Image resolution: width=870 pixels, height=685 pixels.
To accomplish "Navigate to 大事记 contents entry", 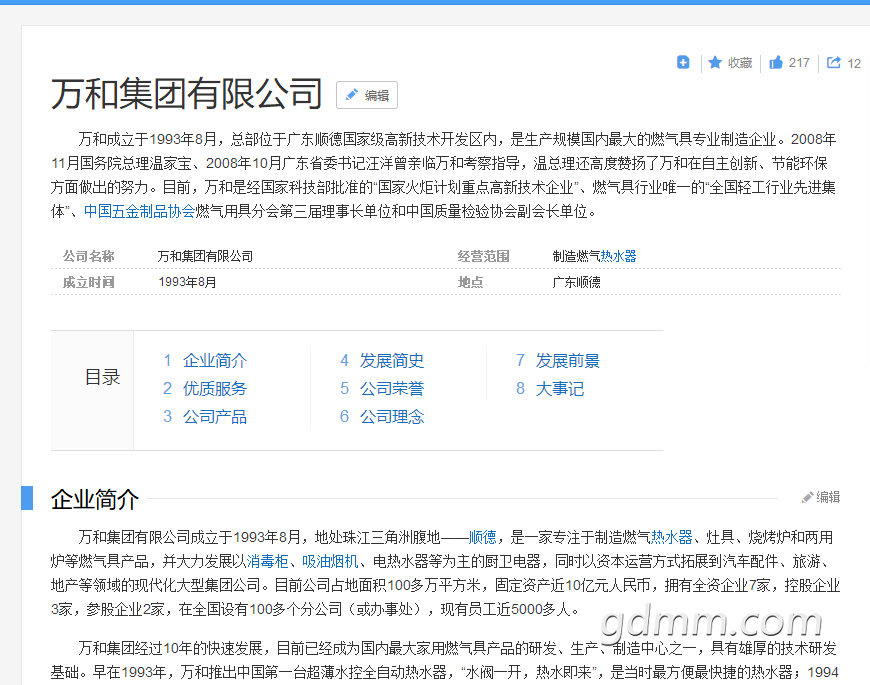I will (559, 388).
